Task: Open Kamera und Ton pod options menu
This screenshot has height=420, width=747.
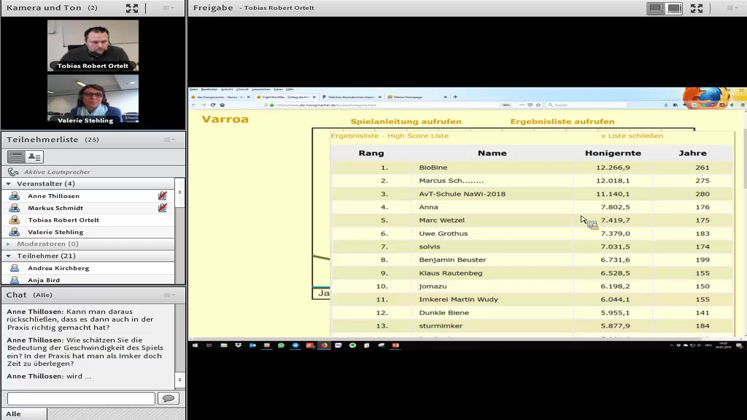Action: [x=169, y=8]
